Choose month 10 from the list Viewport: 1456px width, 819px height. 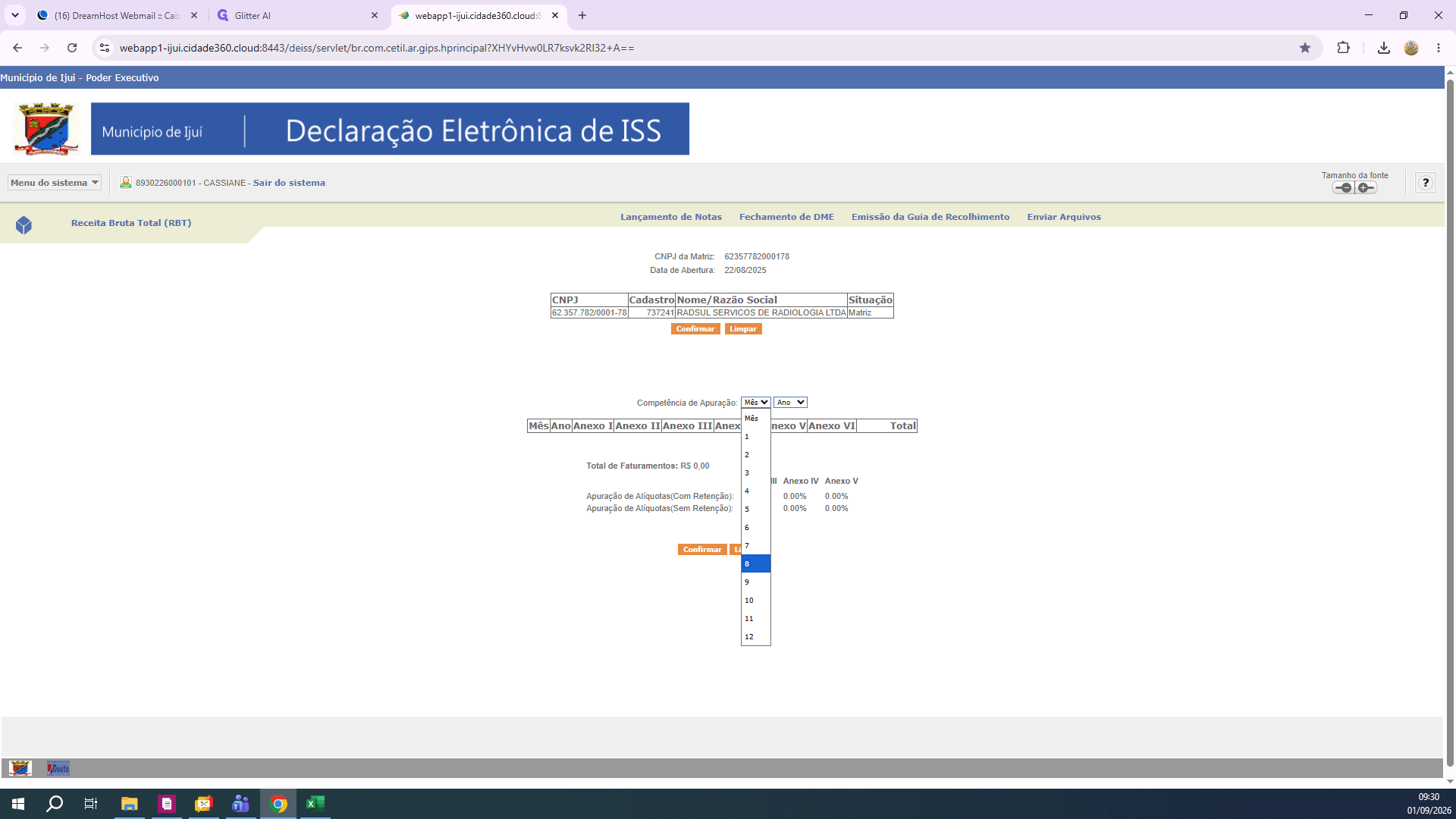point(756,600)
